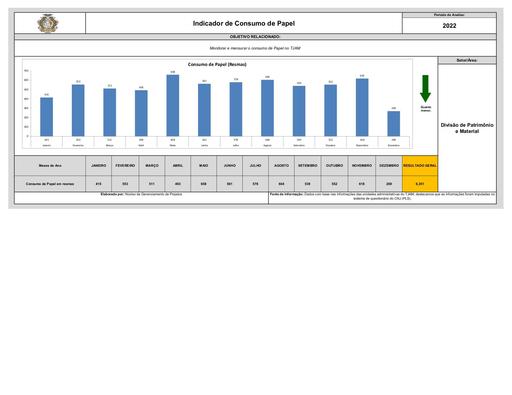Click the Elaborado por footer text
The width and height of the screenshot is (512, 395).
tap(141, 194)
